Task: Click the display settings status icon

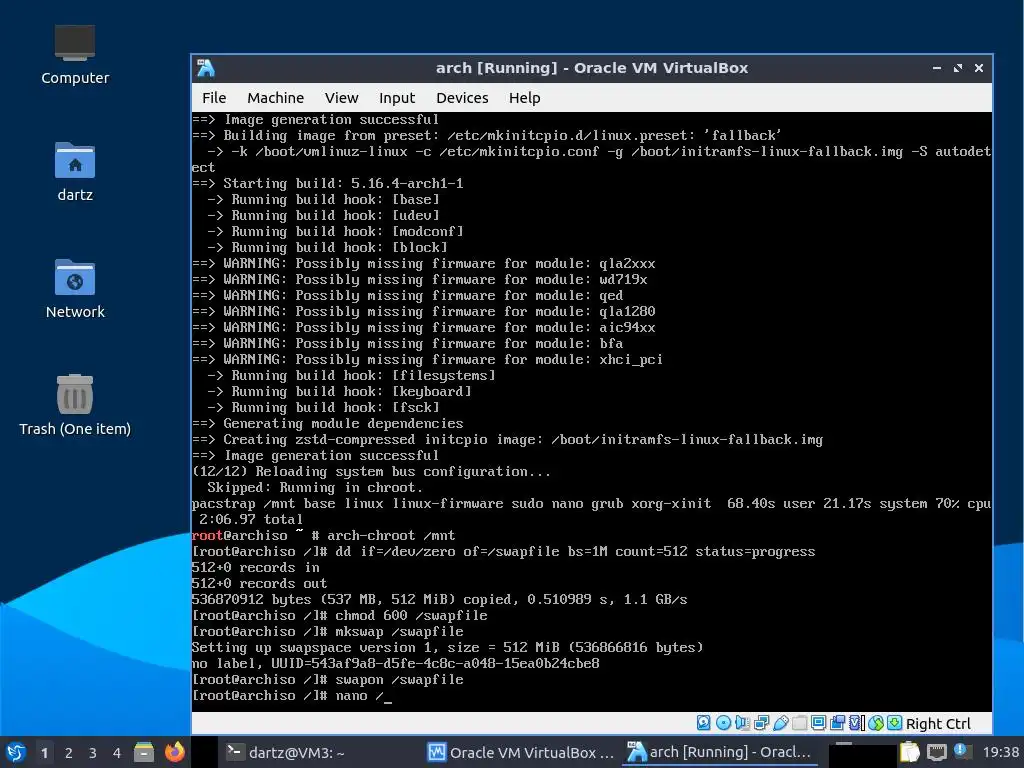Action: coord(818,723)
